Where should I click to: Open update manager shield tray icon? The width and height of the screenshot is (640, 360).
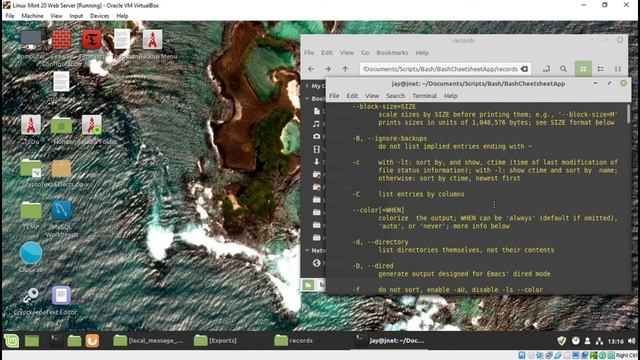562,341
